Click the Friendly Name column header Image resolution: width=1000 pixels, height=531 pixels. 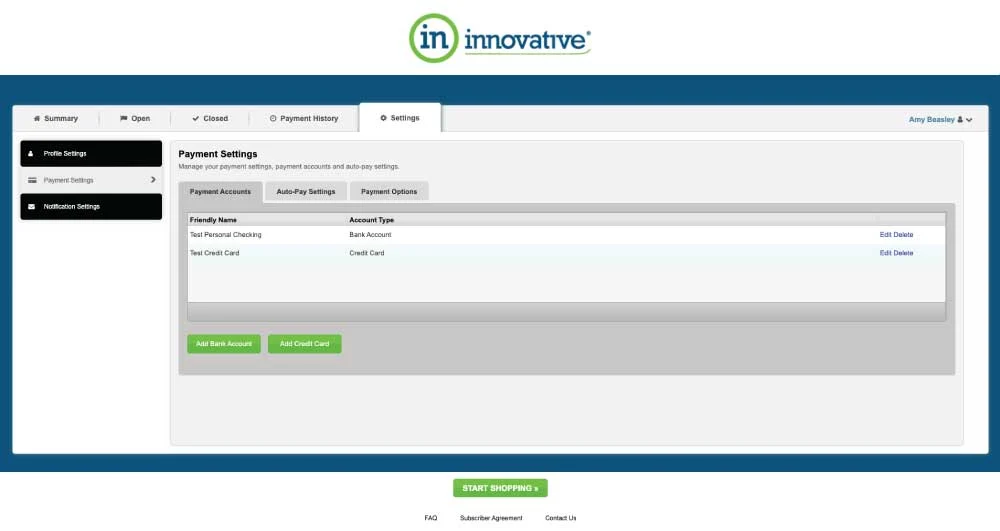[x=213, y=220]
